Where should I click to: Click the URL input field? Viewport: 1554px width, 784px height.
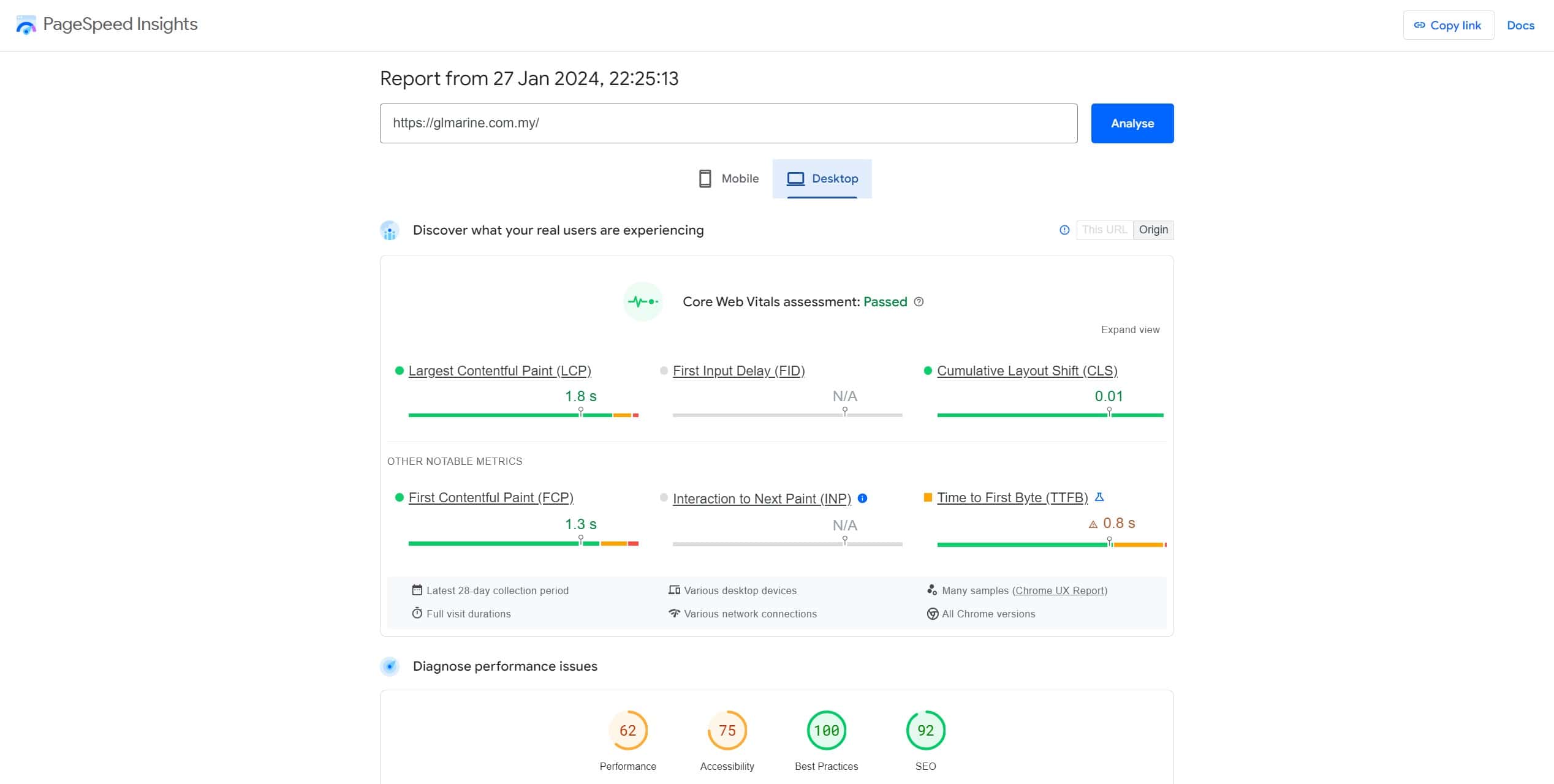coord(729,123)
